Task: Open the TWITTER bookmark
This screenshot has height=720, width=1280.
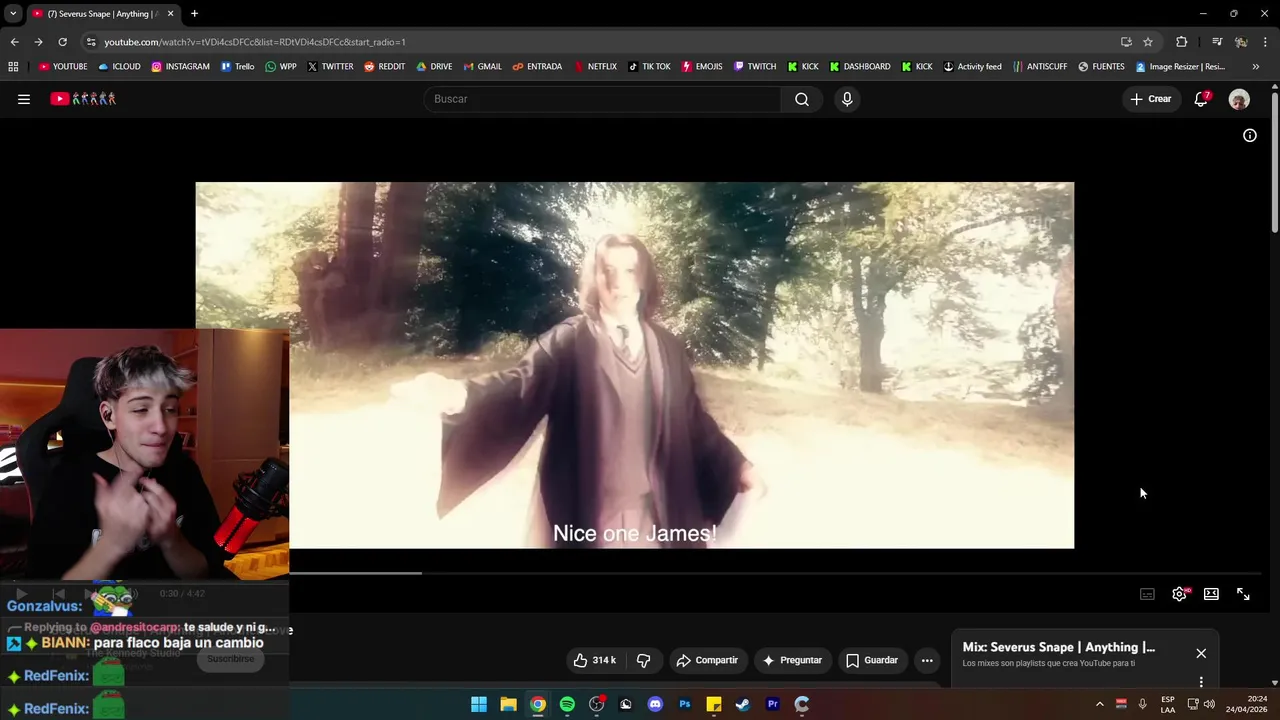Action: [x=330, y=67]
